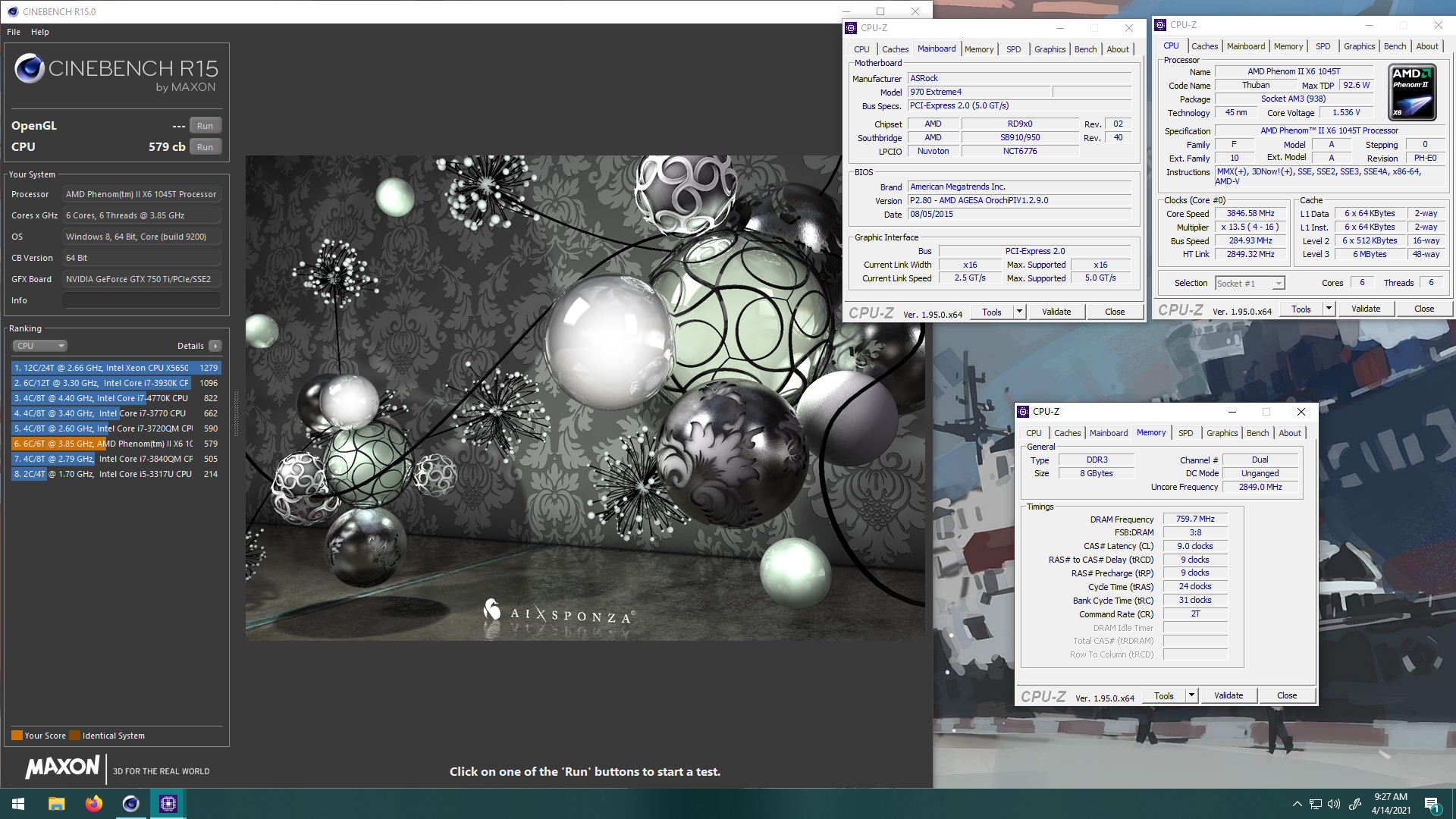The height and width of the screenshot is (819, 1456).
Task: Click Tools button in Mainboard CPU-Z window
Action: (x=991, y=312)
